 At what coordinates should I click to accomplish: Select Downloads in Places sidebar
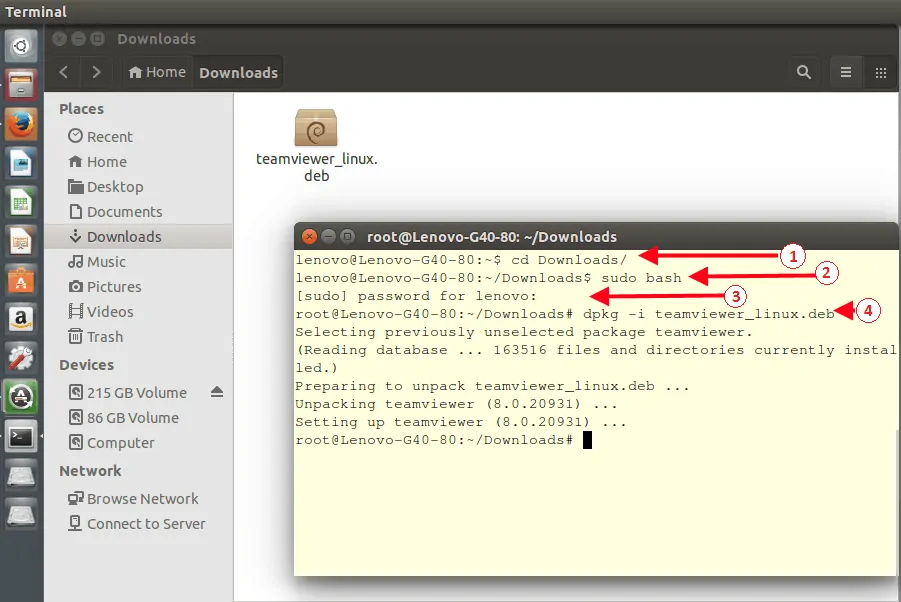(138, 237)
